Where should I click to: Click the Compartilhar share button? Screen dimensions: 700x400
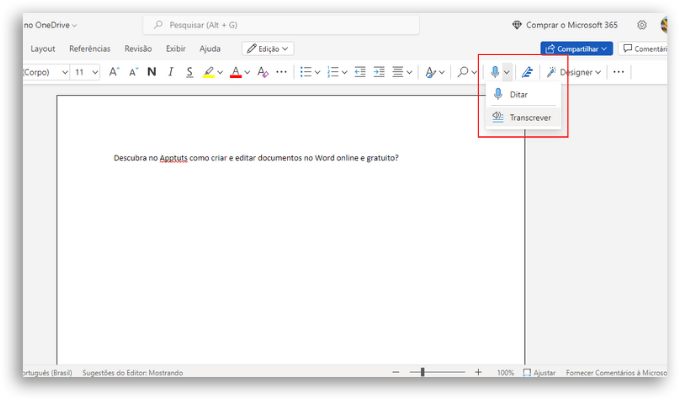click(576, 49)
